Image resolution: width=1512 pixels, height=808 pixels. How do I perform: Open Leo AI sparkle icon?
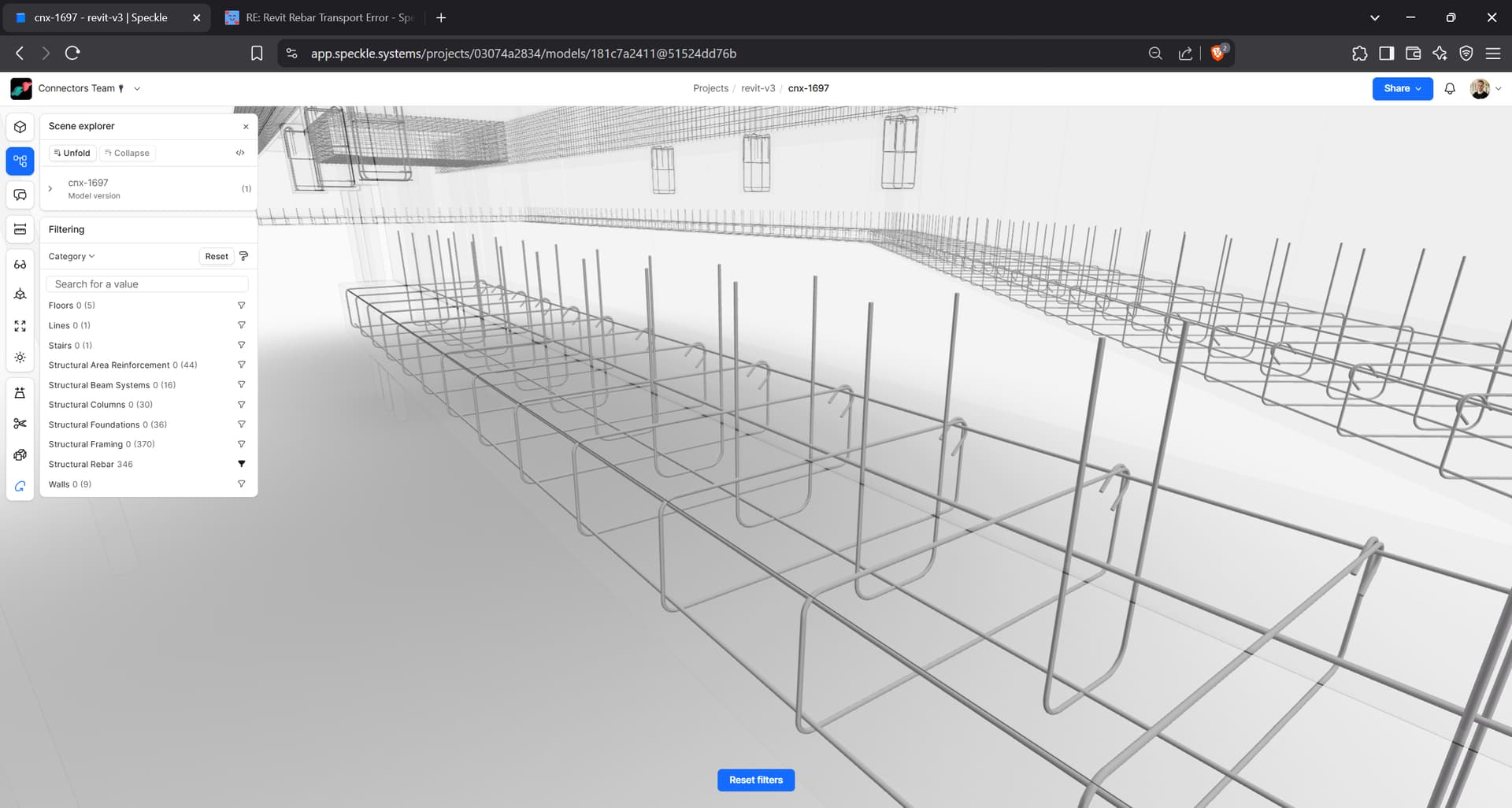point(1440,54)
